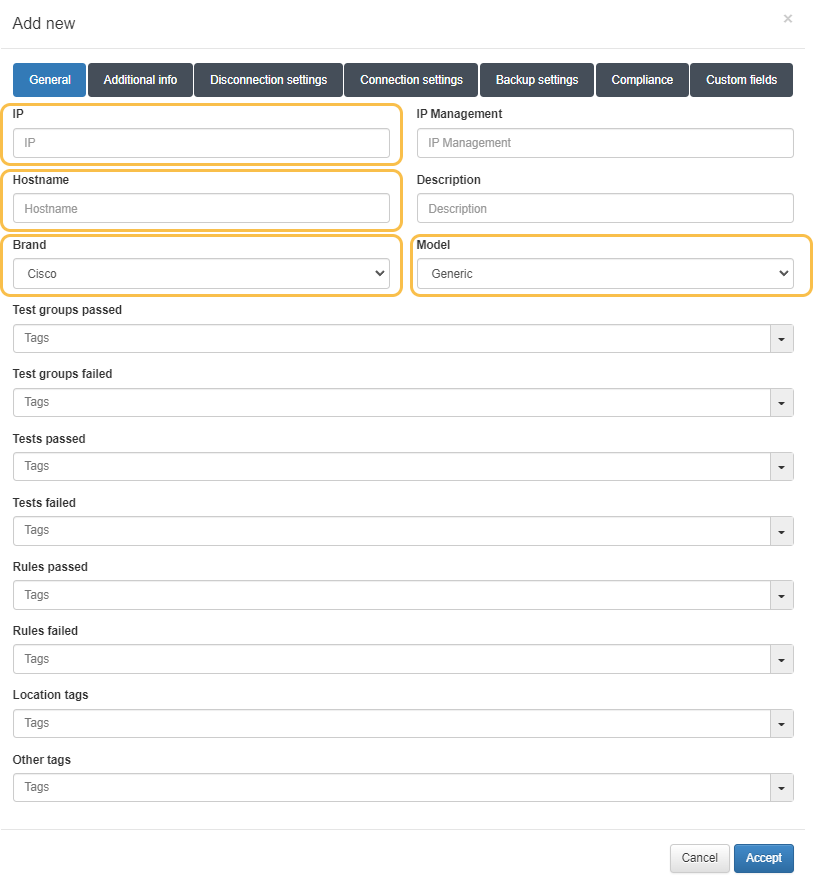Open the Tests failed dropdown arrow
This screenshot has width=813, height=886.
[x=781, y=531]
